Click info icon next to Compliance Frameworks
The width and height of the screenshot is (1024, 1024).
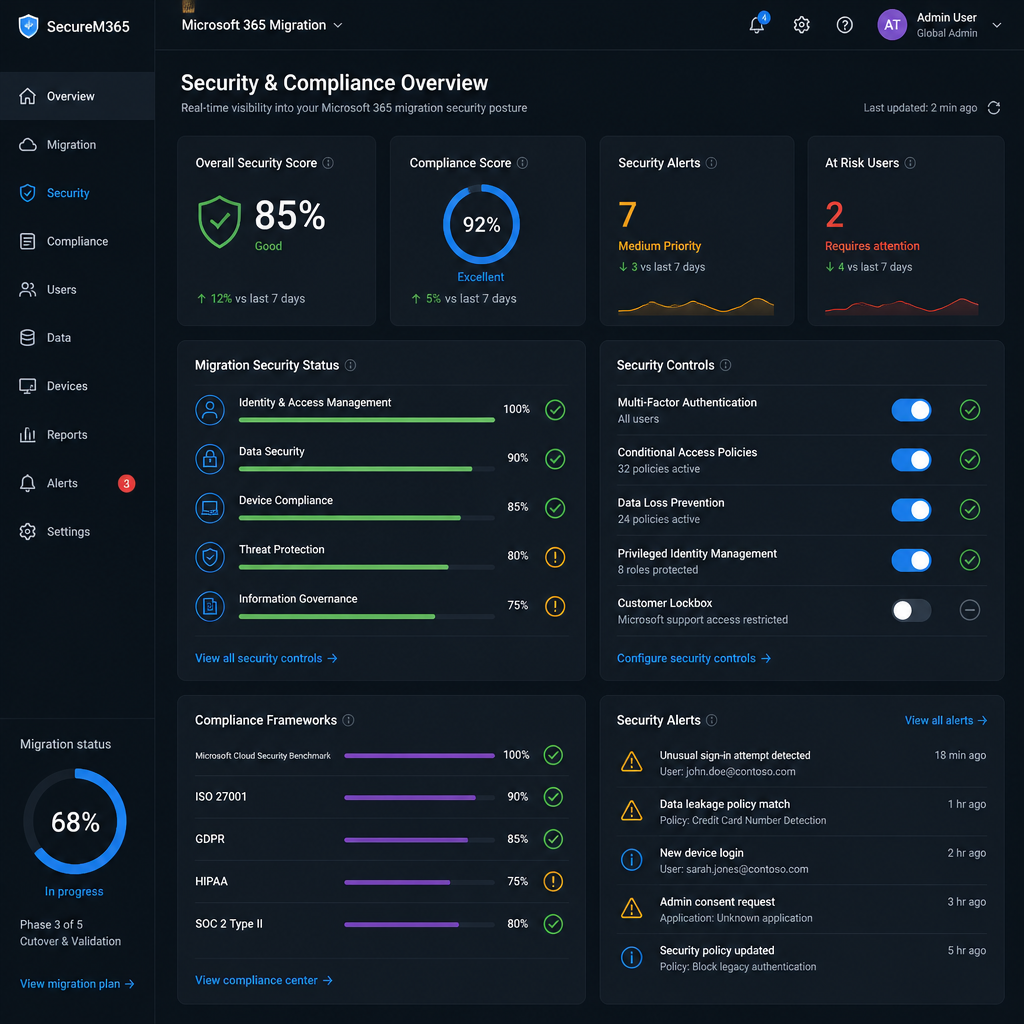[x=349, y=720]
